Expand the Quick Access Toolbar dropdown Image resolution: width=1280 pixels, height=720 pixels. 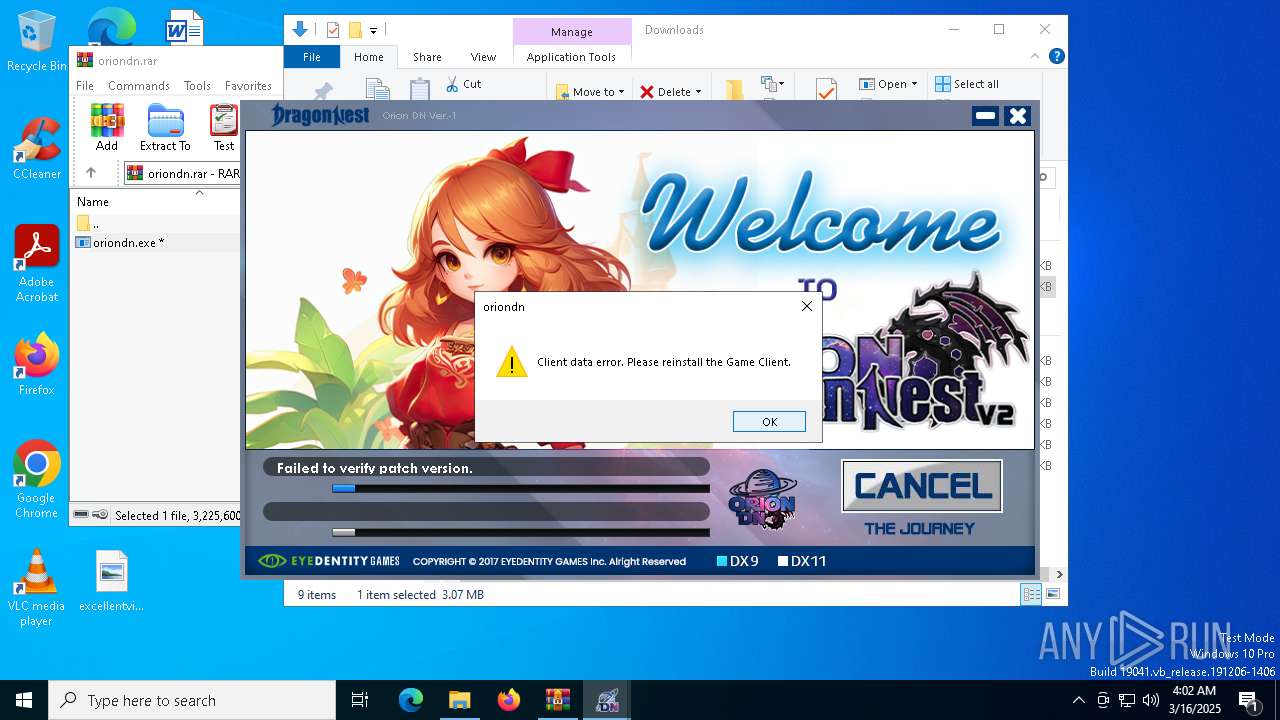373,30
